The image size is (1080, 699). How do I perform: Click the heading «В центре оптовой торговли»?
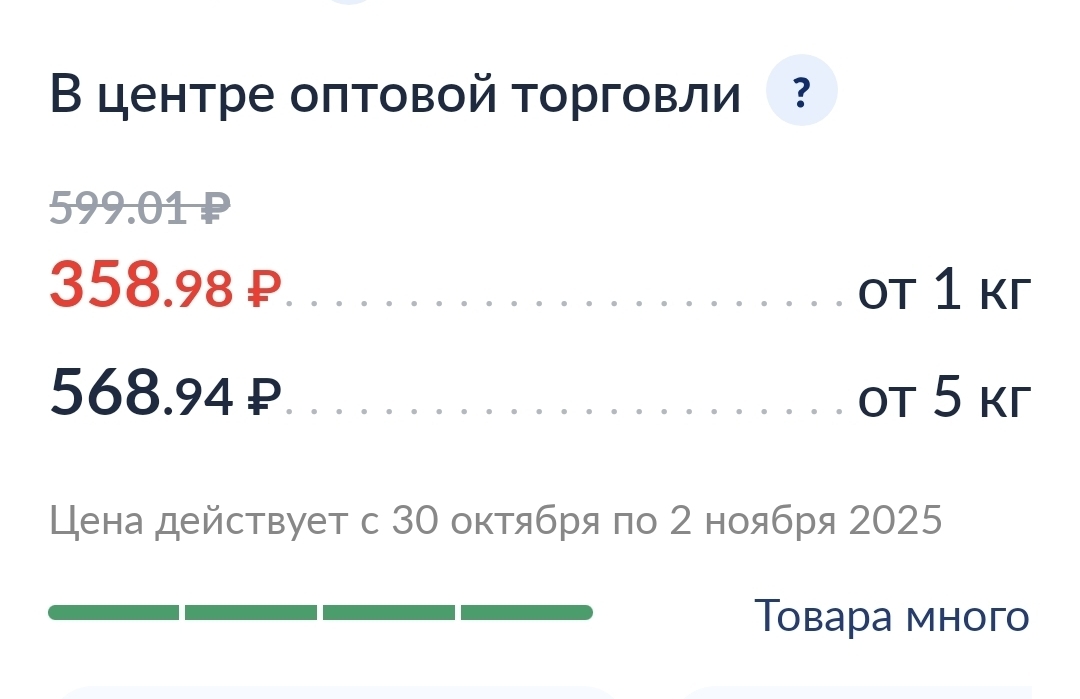(x=395, y=92)
